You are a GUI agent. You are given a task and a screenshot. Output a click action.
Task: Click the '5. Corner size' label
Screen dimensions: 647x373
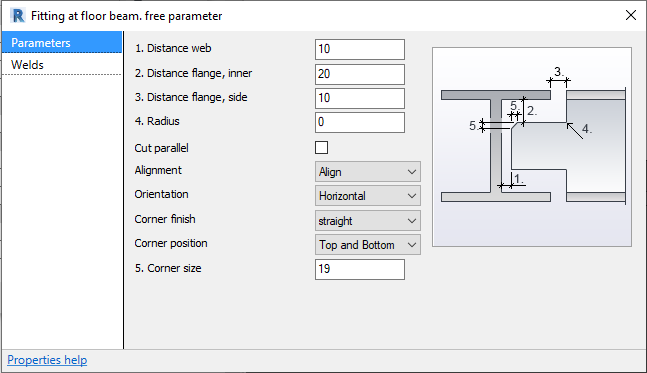point(168,268)
